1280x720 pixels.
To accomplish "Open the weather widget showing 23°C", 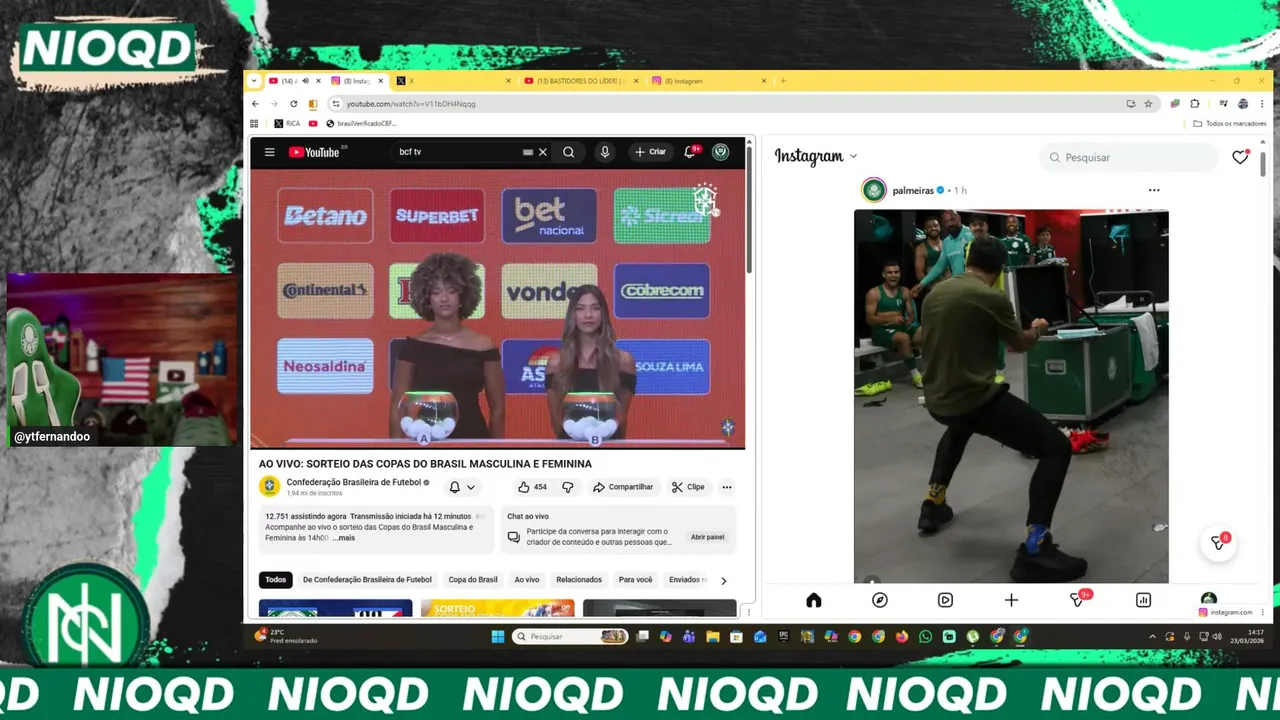I will [286, 636].
